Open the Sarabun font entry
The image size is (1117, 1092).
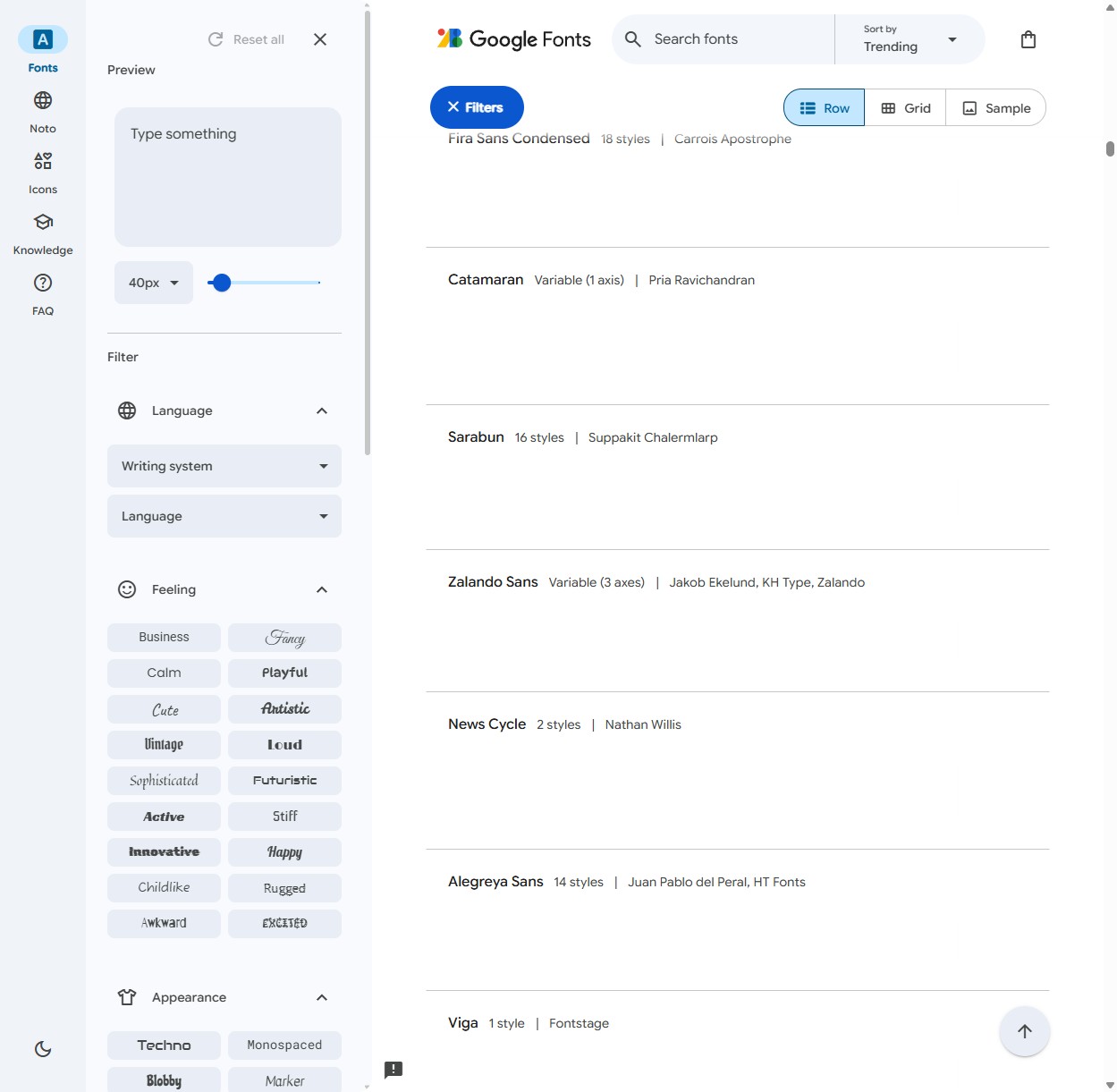[738, 478]
